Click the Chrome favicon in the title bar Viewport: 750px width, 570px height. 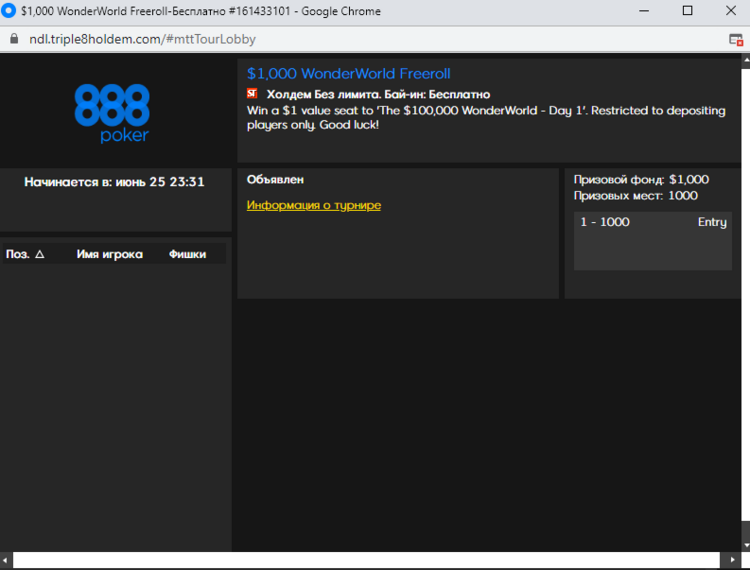[x=9, y=11]
